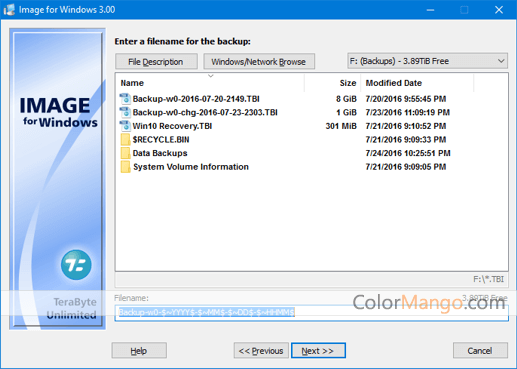
Task: Cancel the backup wizard
Action: (x=480, y=351)
